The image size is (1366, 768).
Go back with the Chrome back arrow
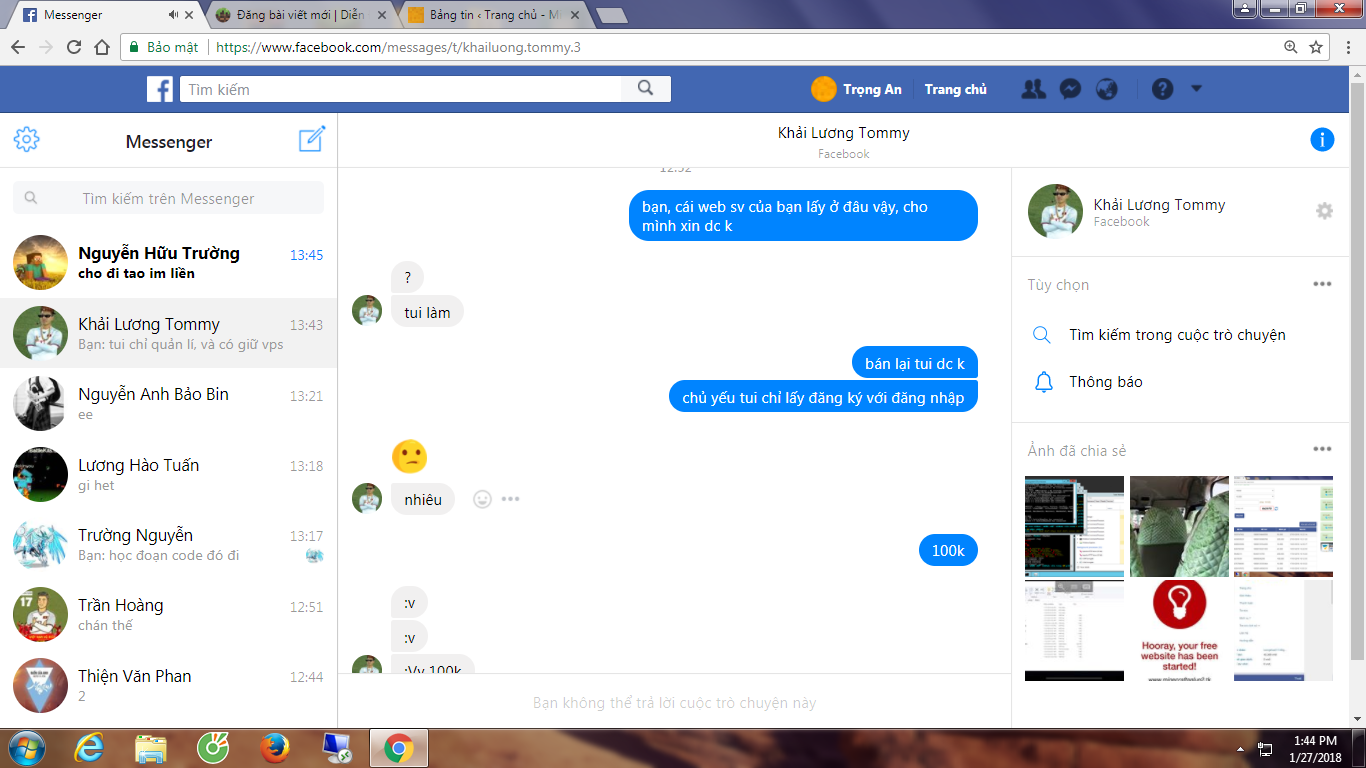click(18, 47)
